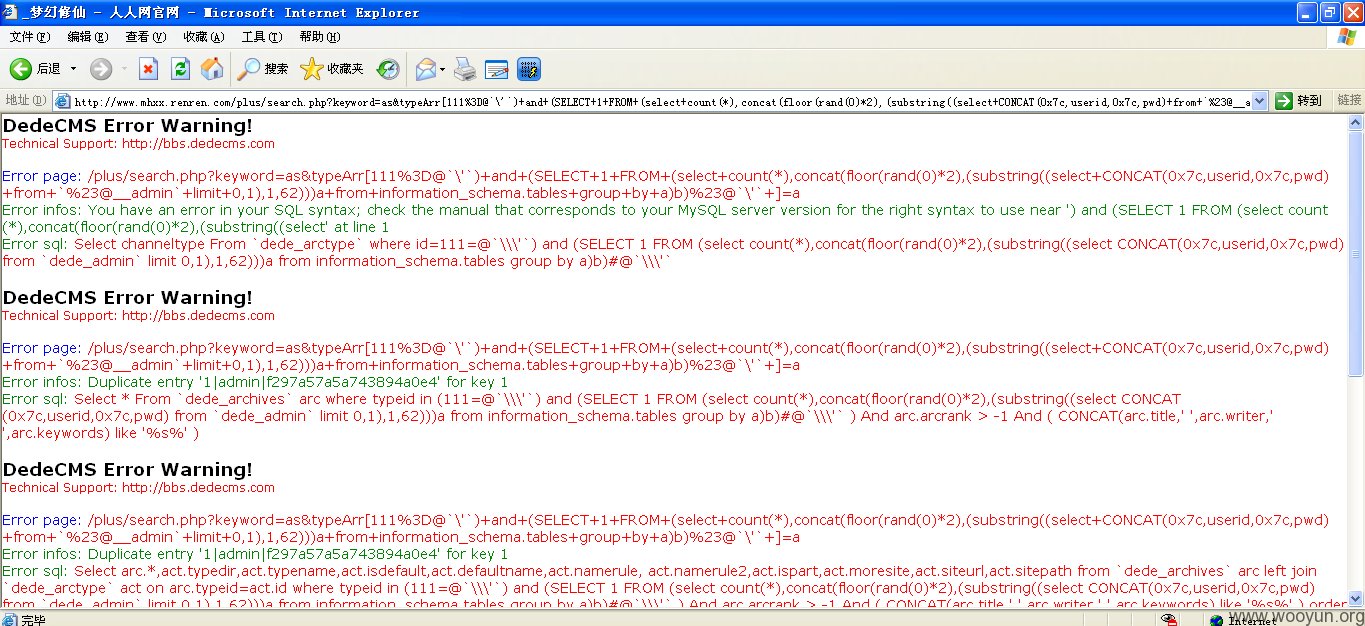Click the Edit page toolbar icon
Viewport: 1365px width, 626px height.
pos(497,69)
